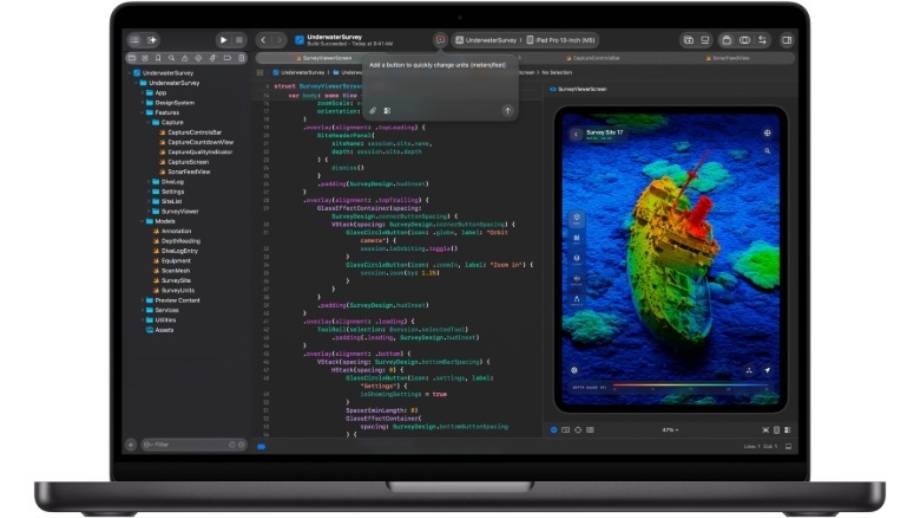Open the red coding assistant chat icon
920x518 pixels.
coord(439,40)
